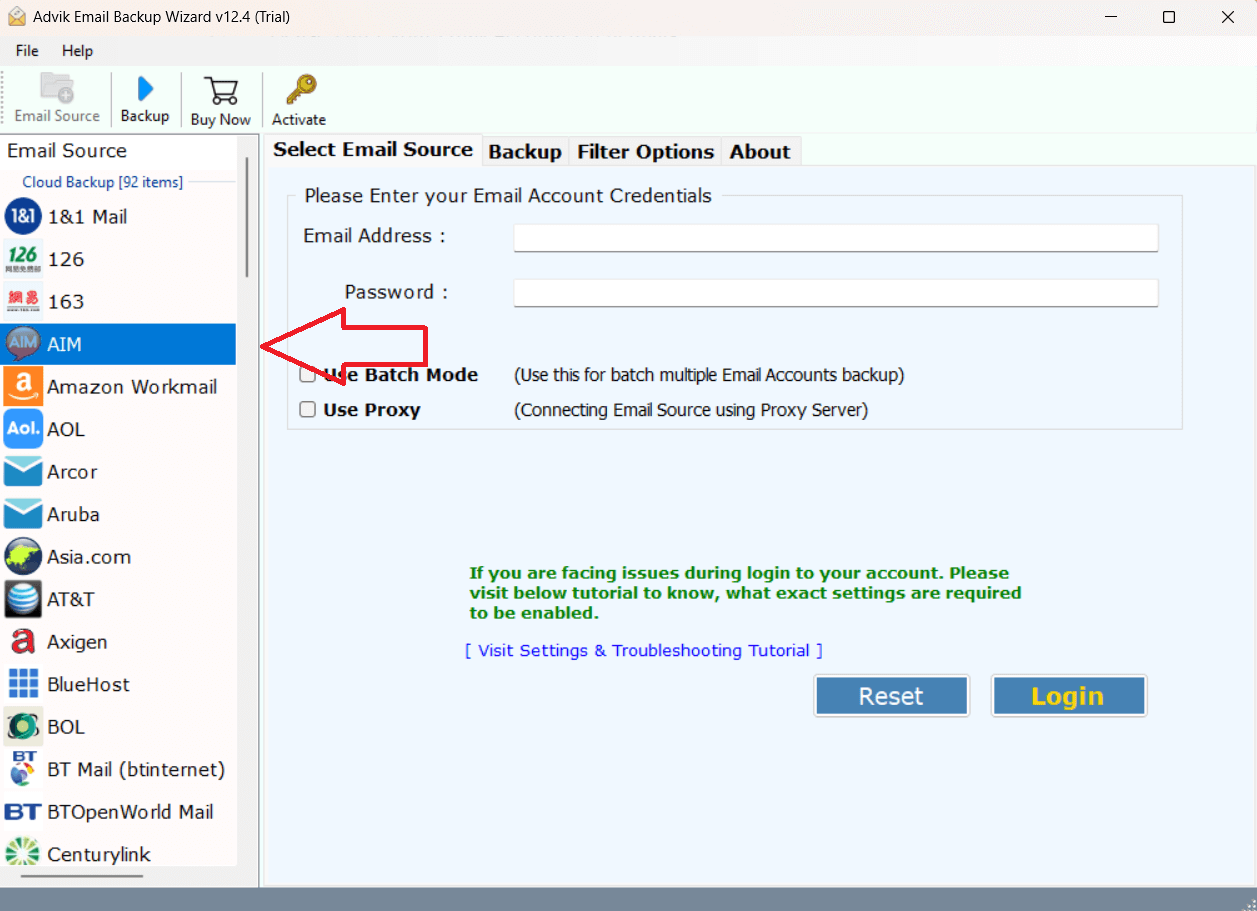Image resolution: width=1257 pixels, height=911 pixels.
Task: Enable the Use Proxy checkbox
Action: (307, 409)
